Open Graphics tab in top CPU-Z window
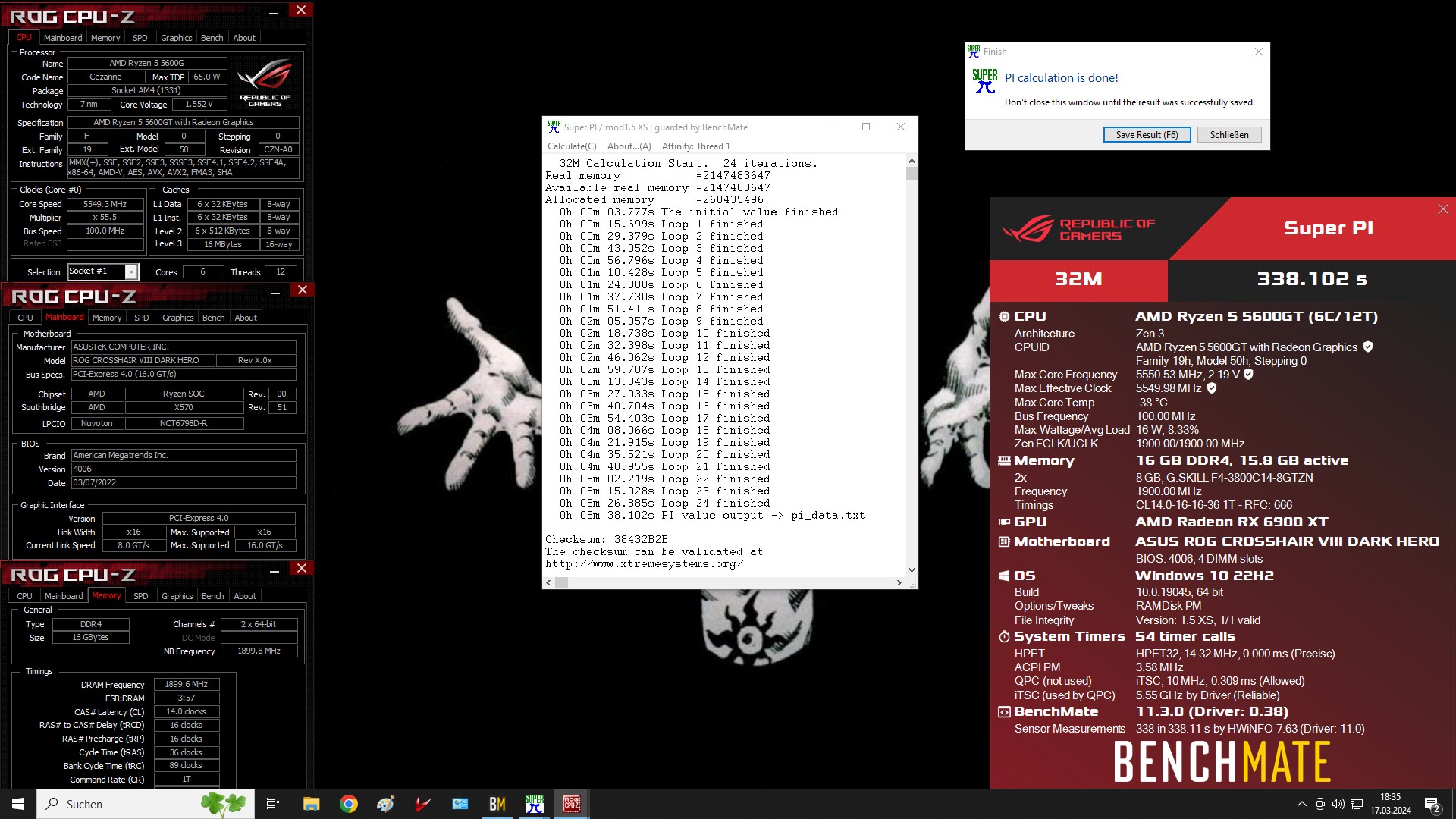The width and height of the screenshot is (1456, 819). click(x=177, y=38)
